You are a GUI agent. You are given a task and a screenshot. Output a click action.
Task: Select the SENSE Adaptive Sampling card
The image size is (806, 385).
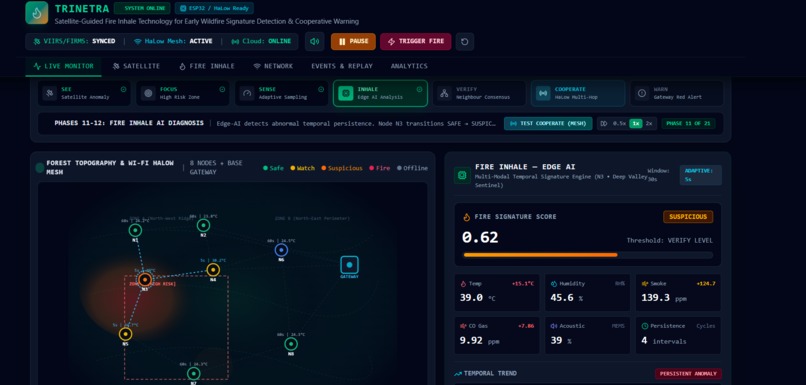282,93
